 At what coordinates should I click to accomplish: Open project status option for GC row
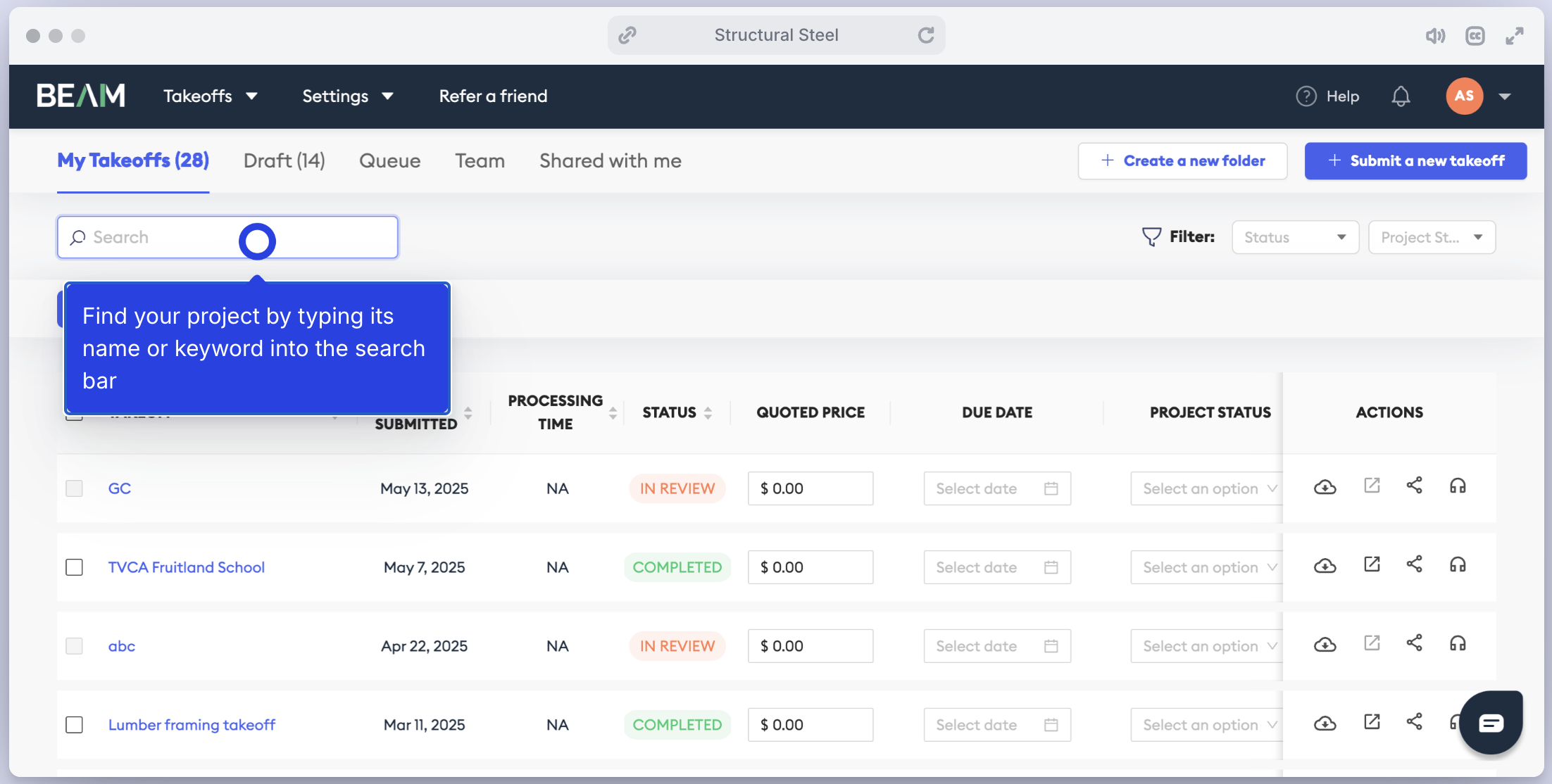[x=1207, y=488]
